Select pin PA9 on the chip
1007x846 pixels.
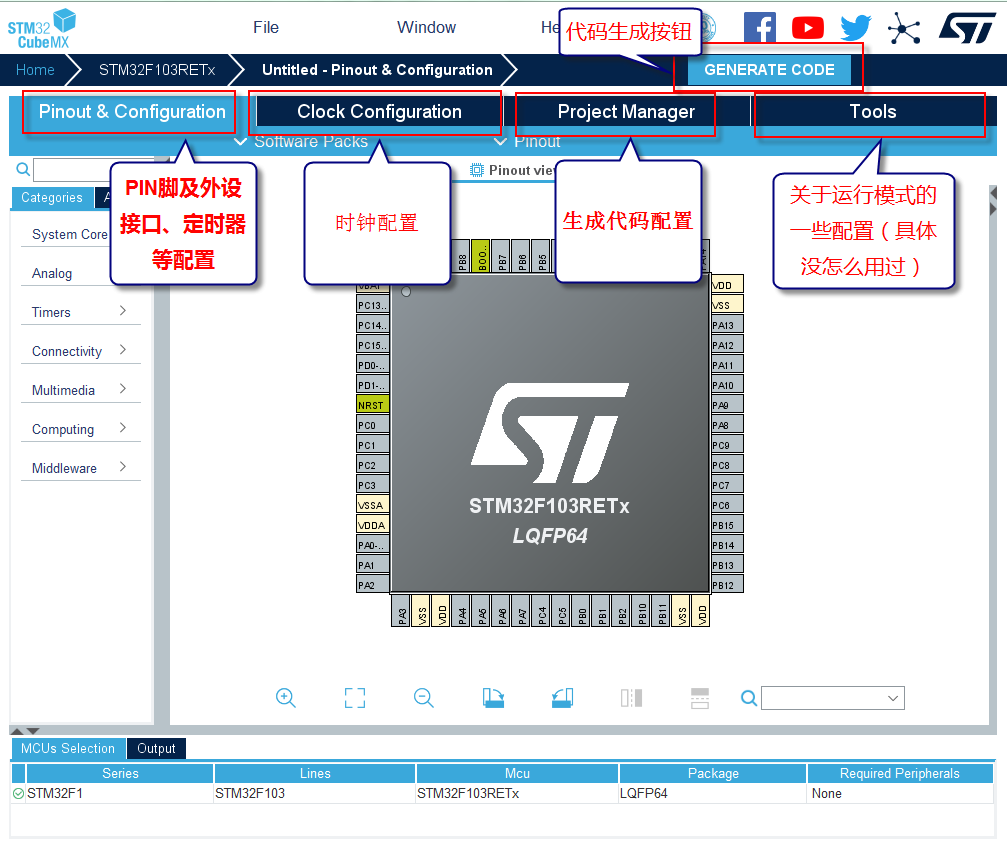click(728, 405)
